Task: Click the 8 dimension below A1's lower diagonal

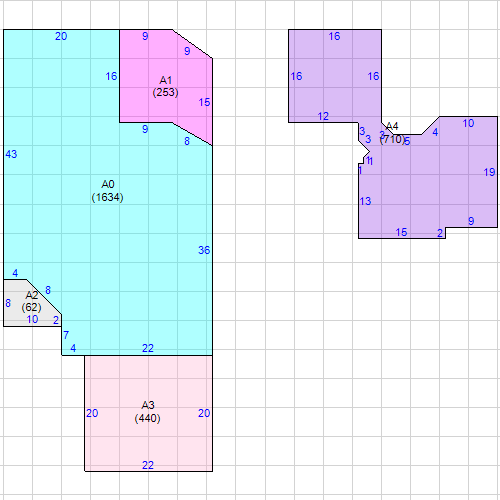Action: (187, 141)
